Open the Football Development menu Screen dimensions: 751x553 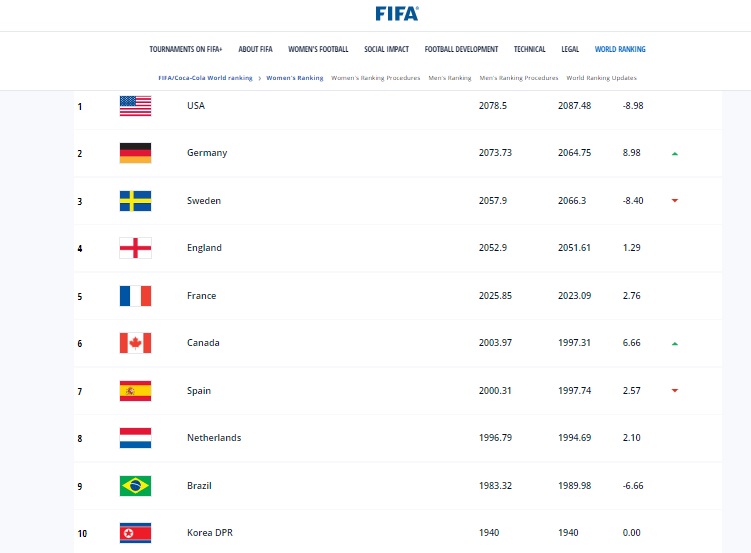click(461, 49)
